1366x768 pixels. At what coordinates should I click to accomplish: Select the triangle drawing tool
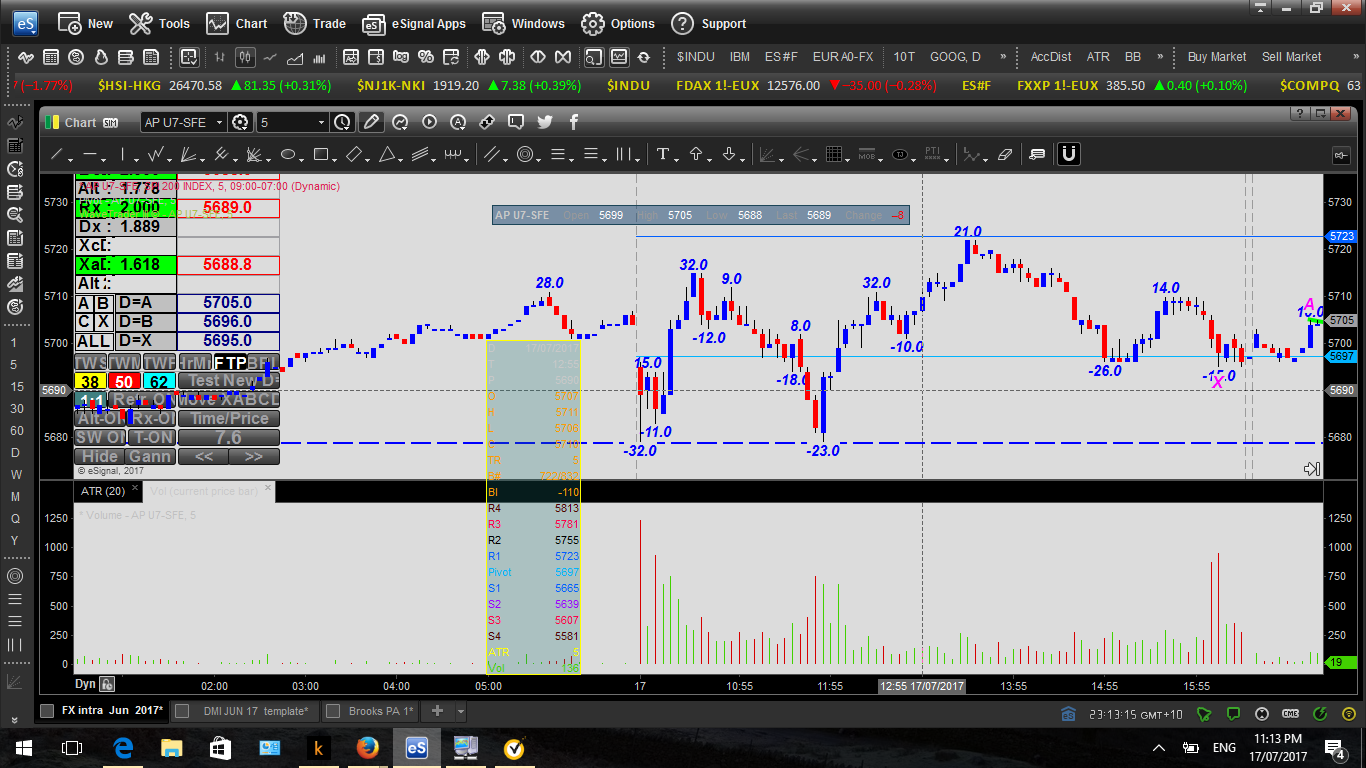(x=387, y=155)
